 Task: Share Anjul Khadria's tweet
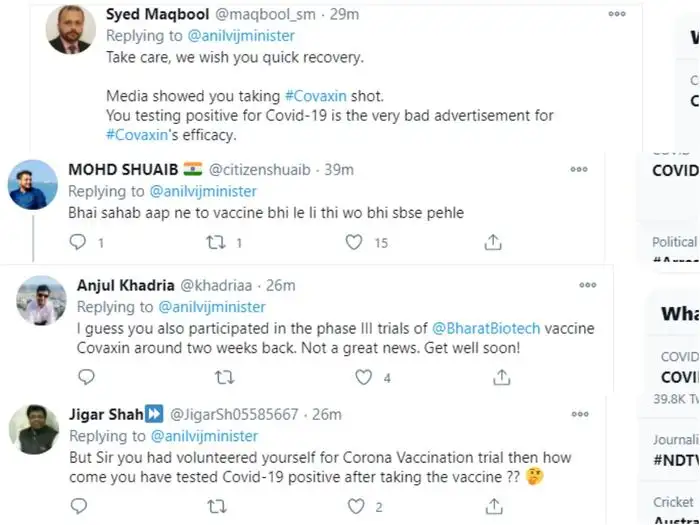(x=500, y=377)
